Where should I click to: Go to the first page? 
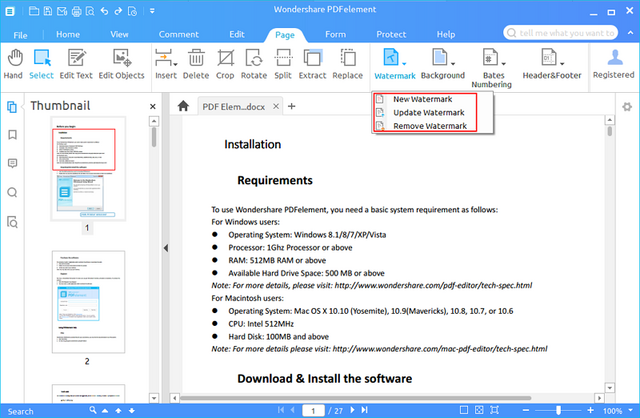[281, 410]
